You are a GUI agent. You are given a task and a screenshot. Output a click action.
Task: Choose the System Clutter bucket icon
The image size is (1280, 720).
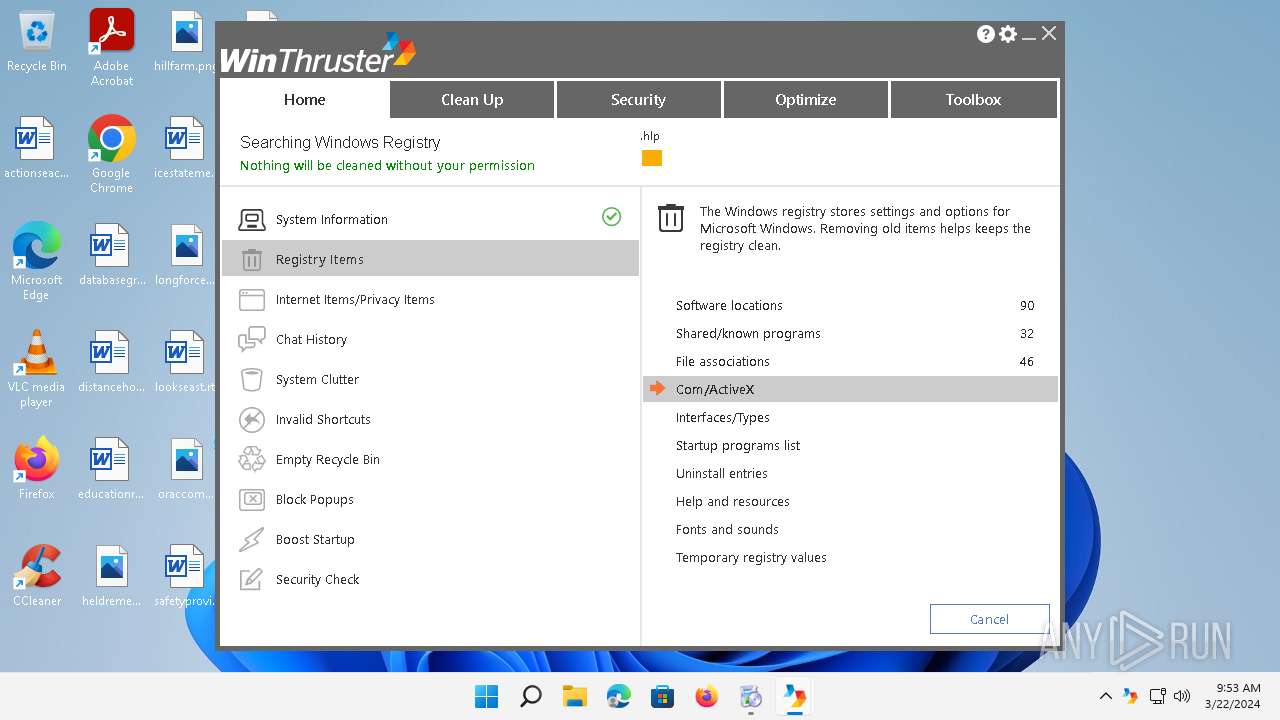coord(252,380)
